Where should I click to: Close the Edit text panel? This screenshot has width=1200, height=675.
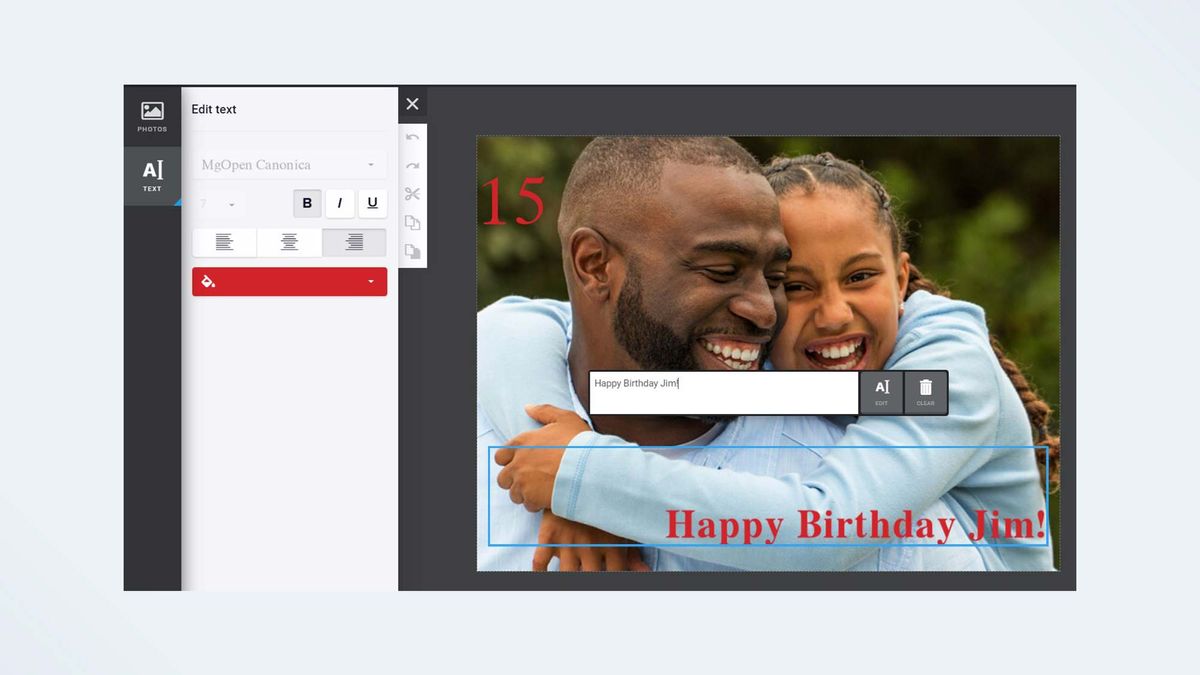(412, 103)
